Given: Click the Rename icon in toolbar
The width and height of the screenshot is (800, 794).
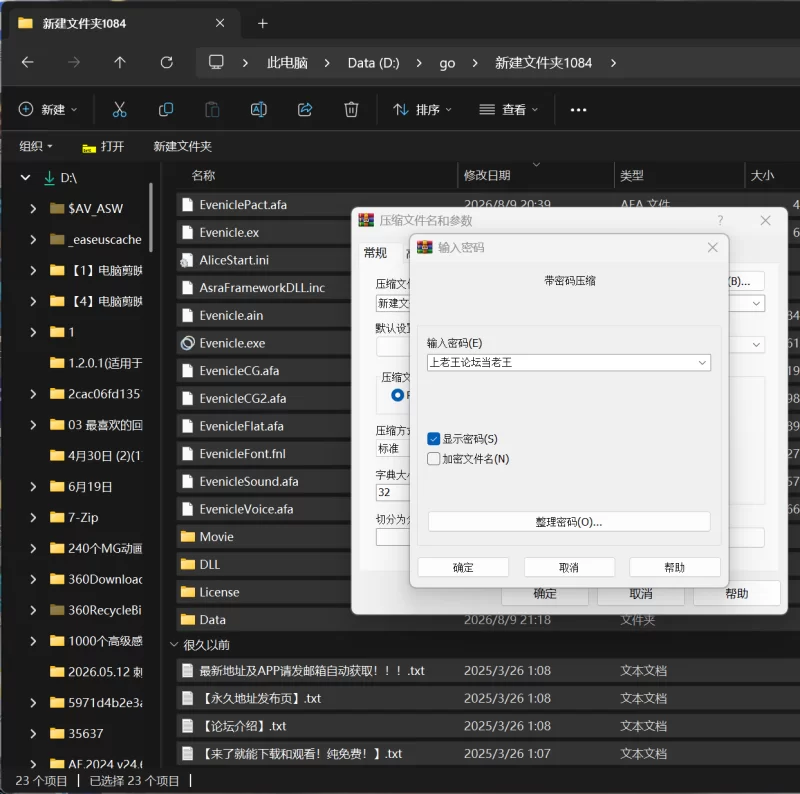Looking at the screenshot, I should coord(259,109).
